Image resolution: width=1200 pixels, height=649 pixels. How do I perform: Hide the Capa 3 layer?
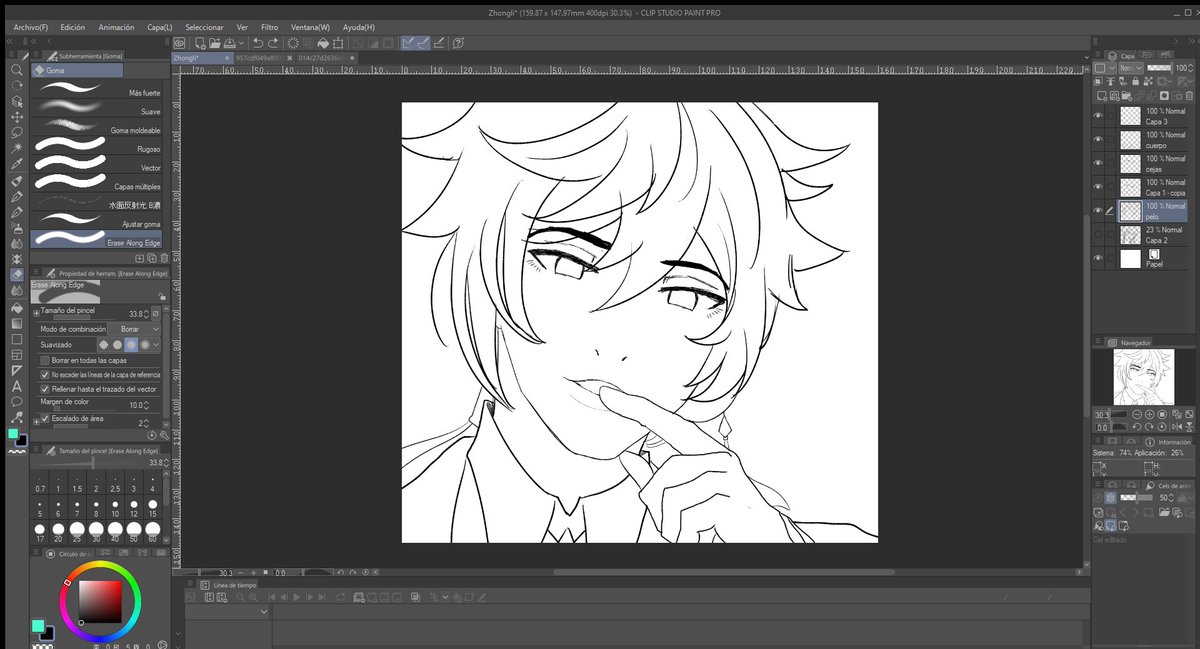click(1098, 115)
